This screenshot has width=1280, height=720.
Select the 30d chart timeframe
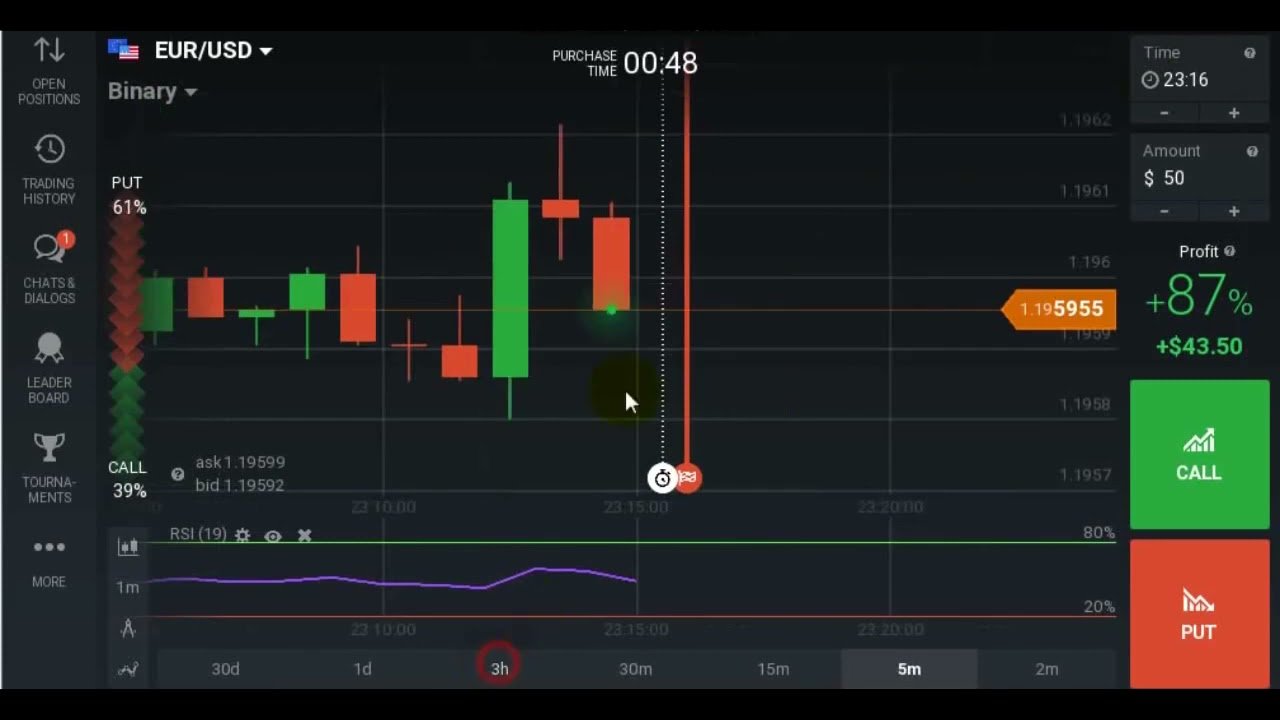point(225,669)
